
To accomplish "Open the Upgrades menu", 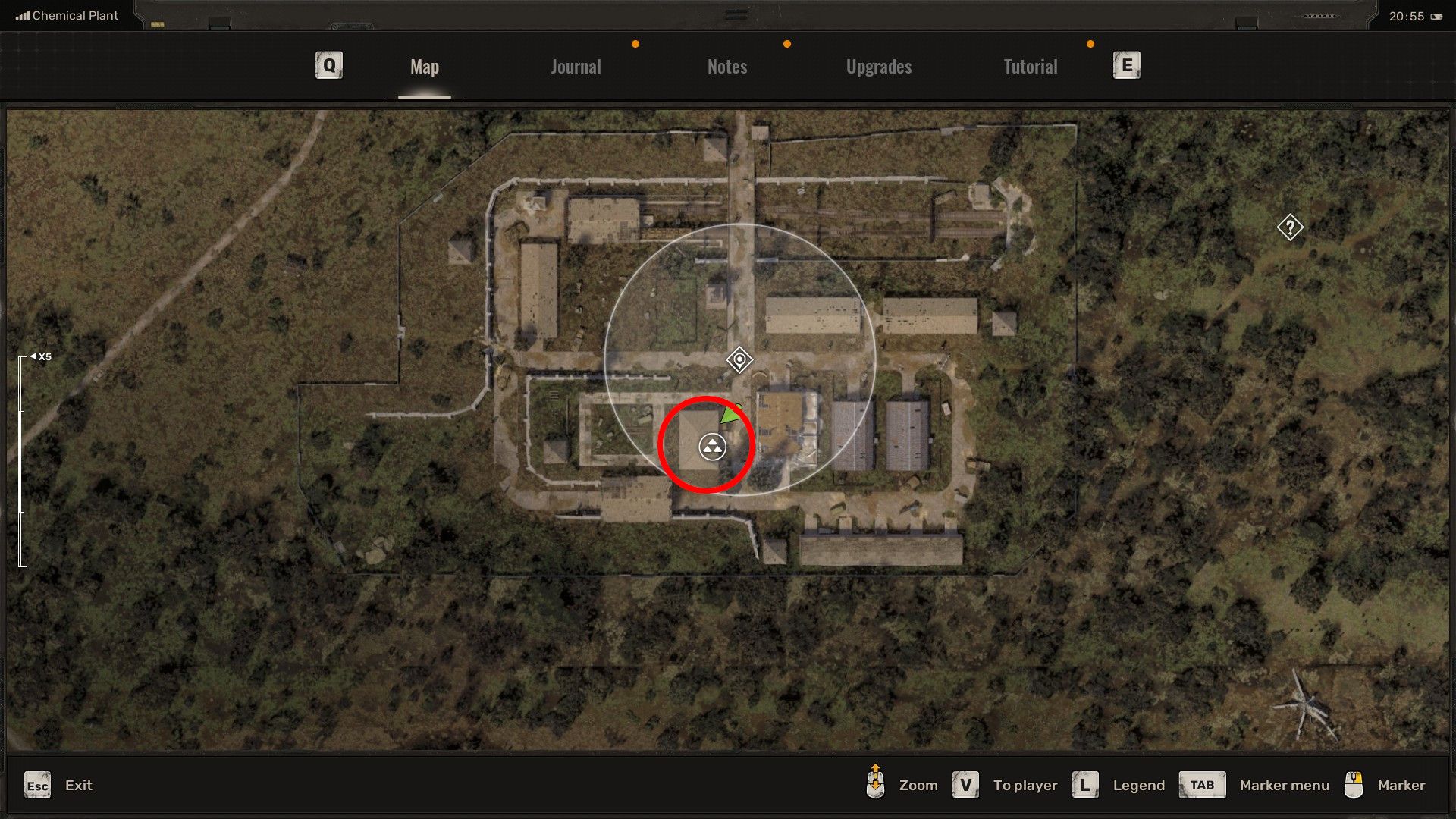I will [x=878, y=65].
